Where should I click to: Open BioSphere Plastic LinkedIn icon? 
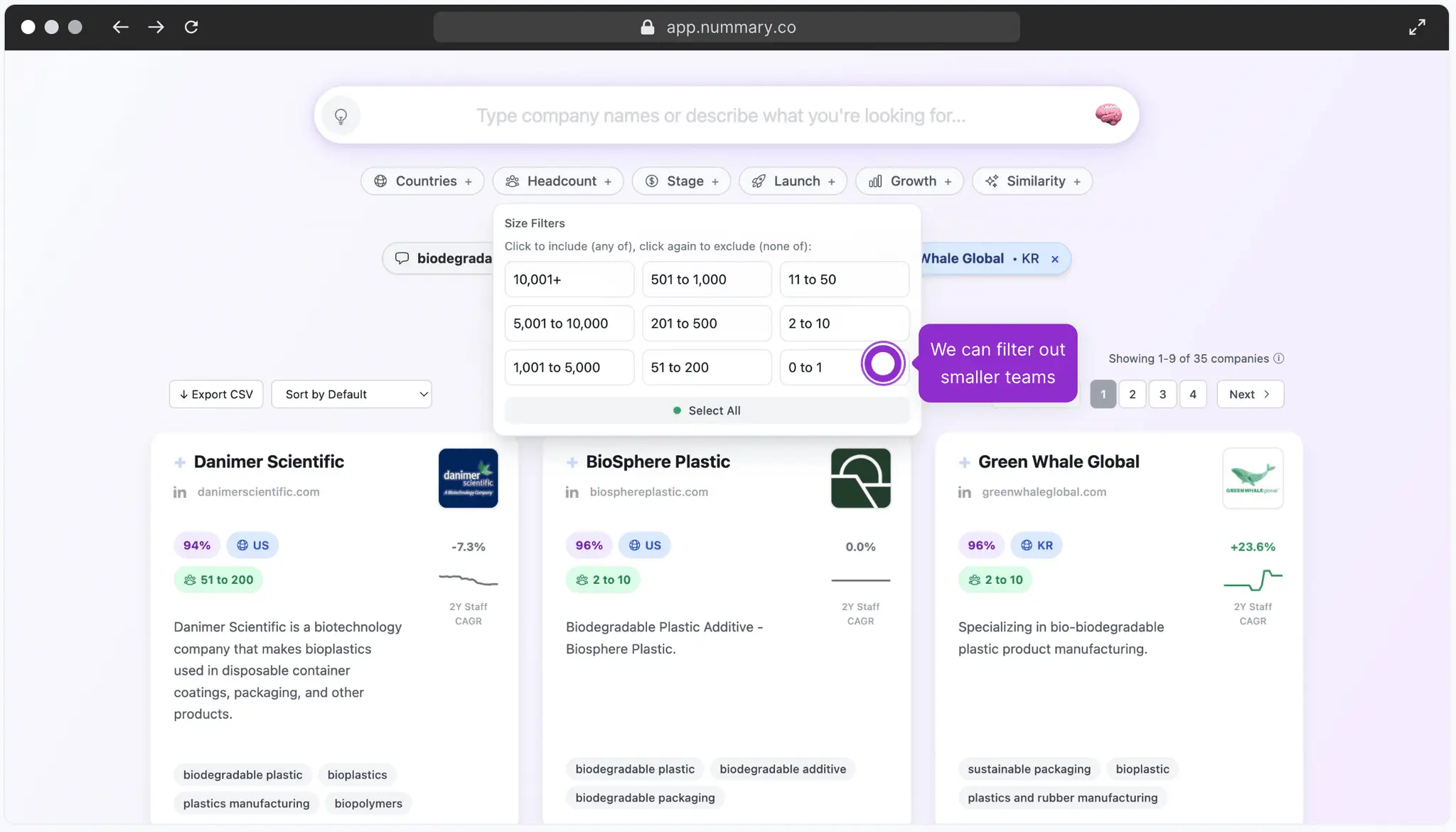[x=572, y=492]
